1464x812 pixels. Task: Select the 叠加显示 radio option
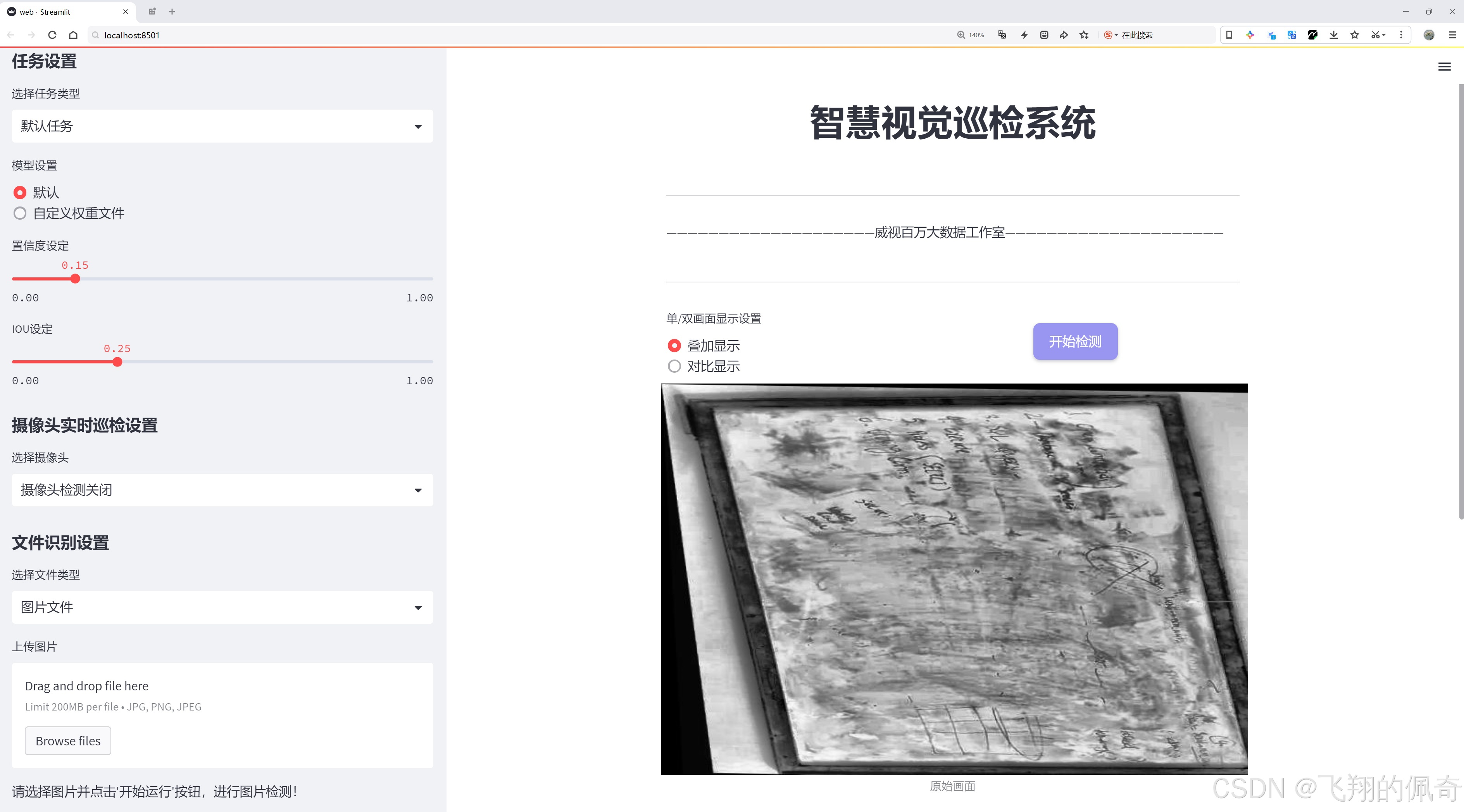pyautogui.click(x=674, y=345)
